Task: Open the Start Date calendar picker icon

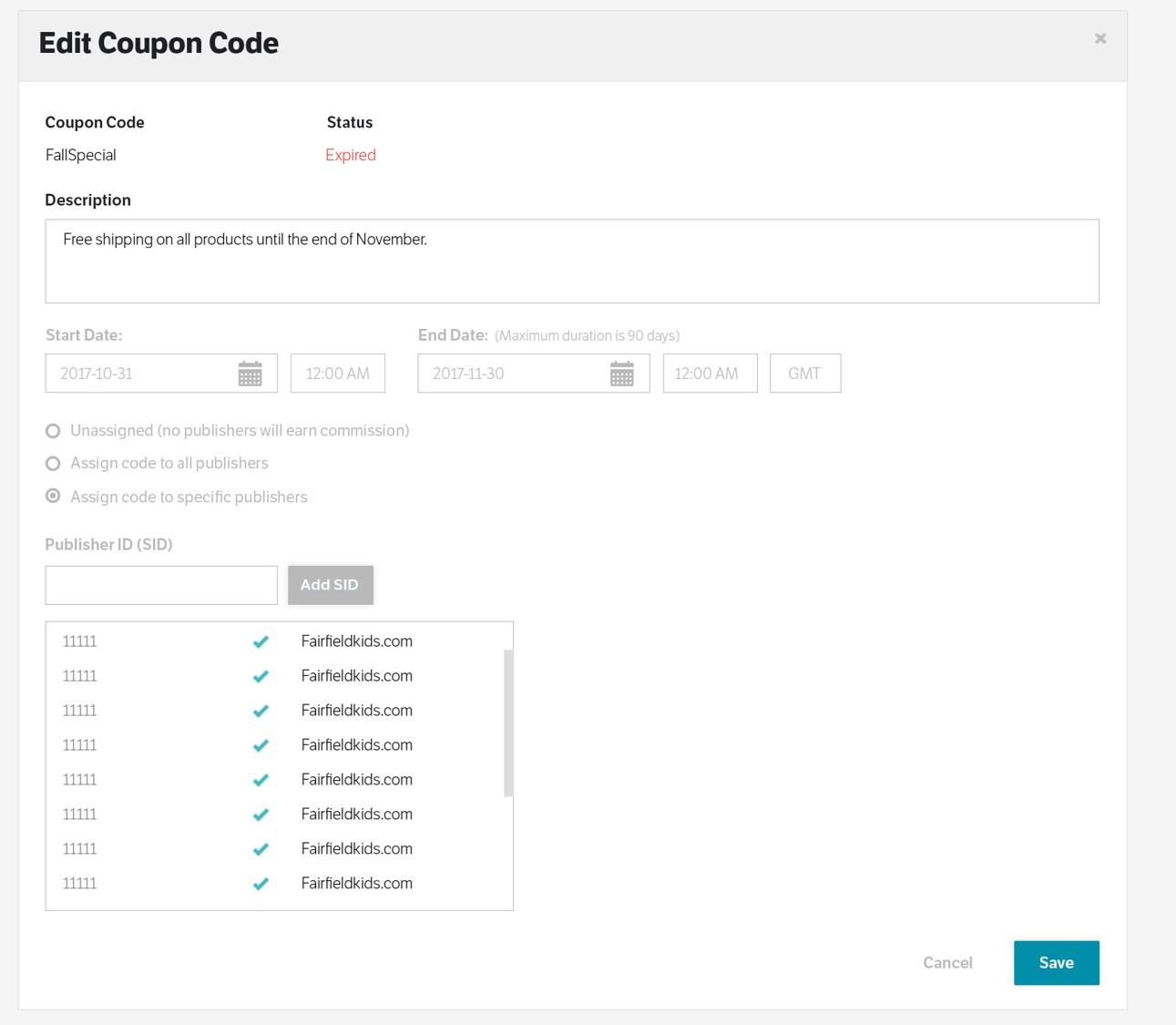Action: pos(250,374)
